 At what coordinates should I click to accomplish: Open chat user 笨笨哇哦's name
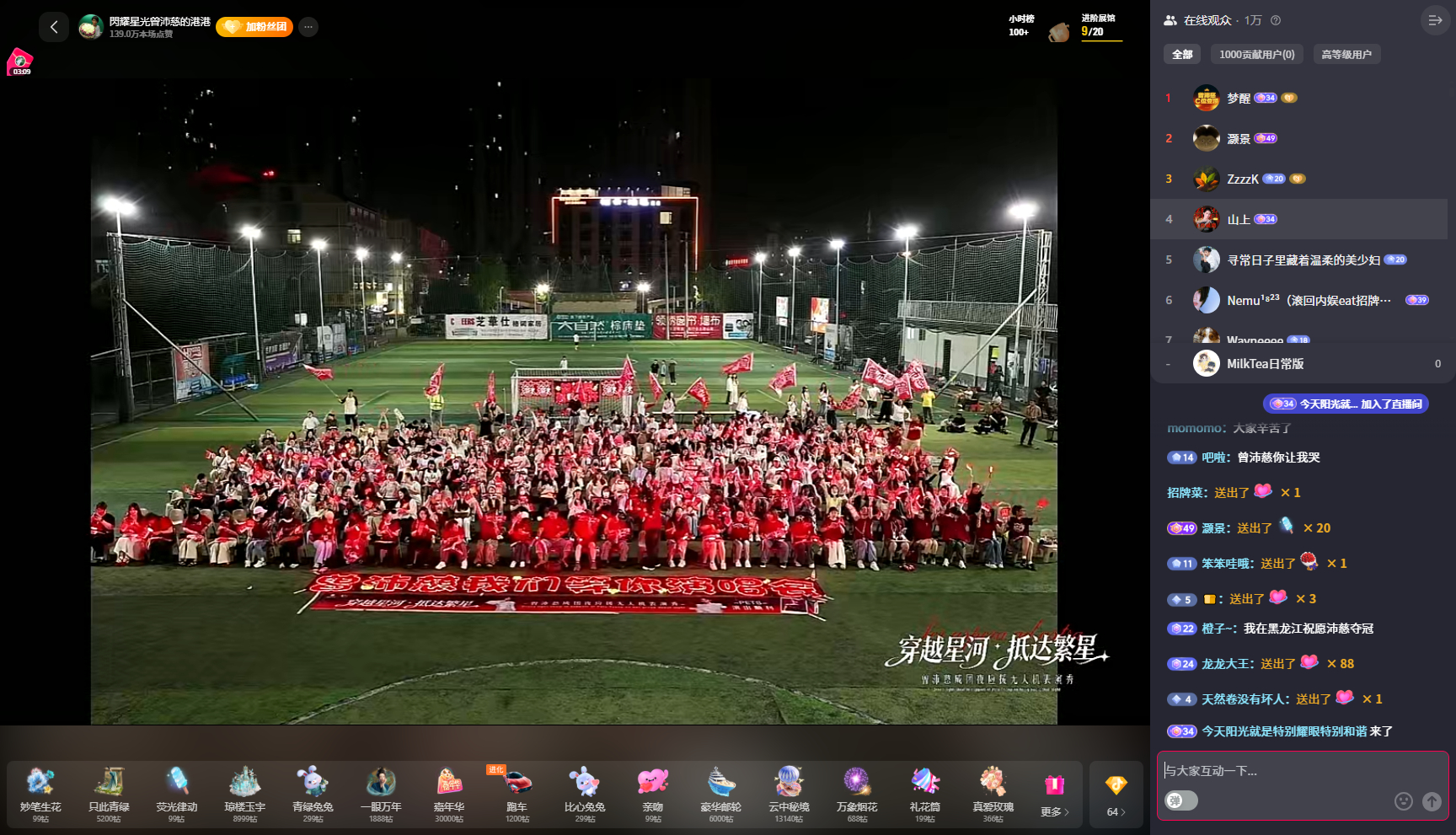pos(1226,564)
